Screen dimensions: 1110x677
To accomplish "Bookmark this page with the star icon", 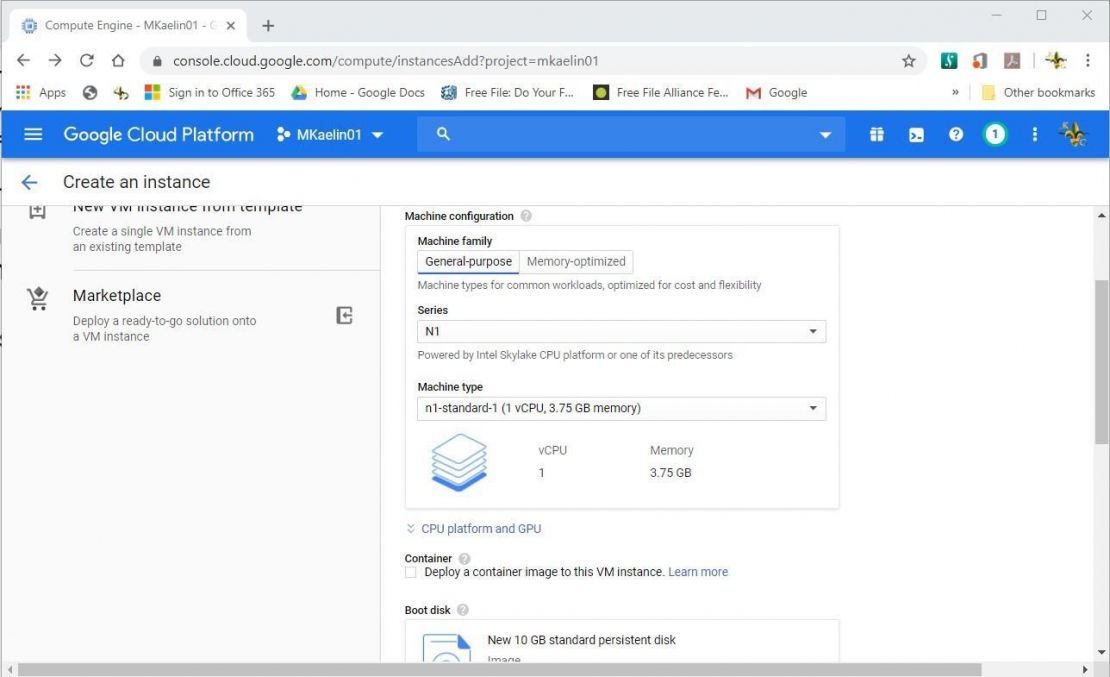I will (908, 60).
